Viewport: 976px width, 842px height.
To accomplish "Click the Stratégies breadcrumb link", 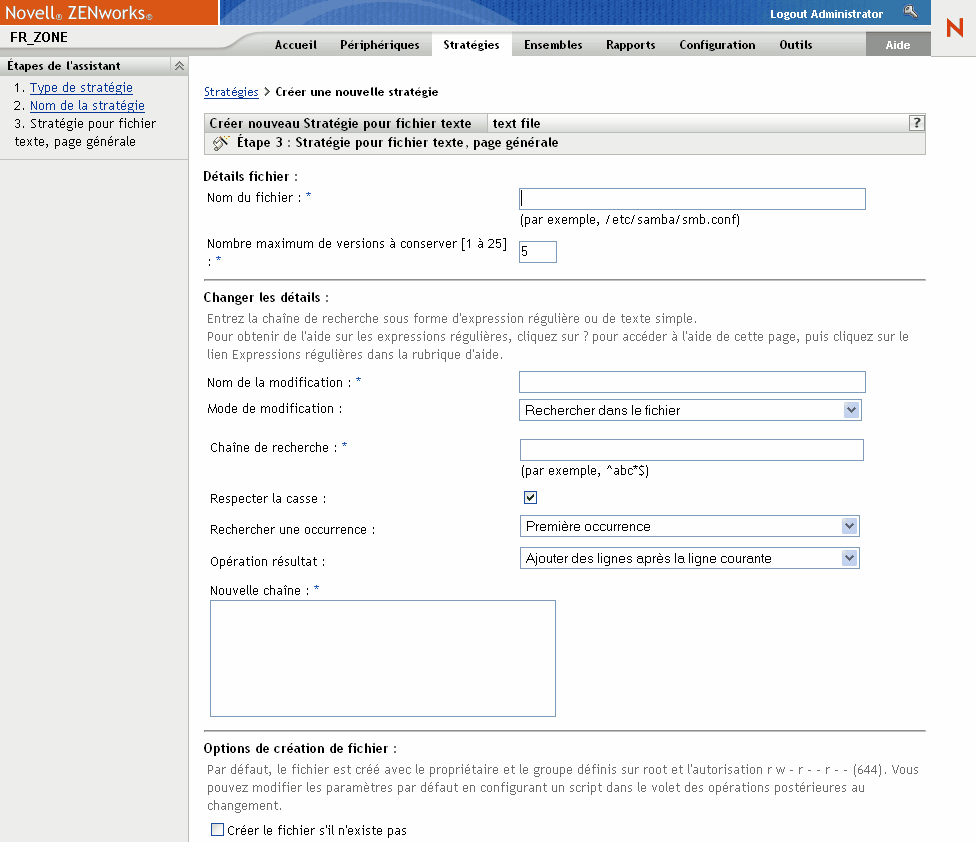I will pyautogui.click(x=231, y=91).
